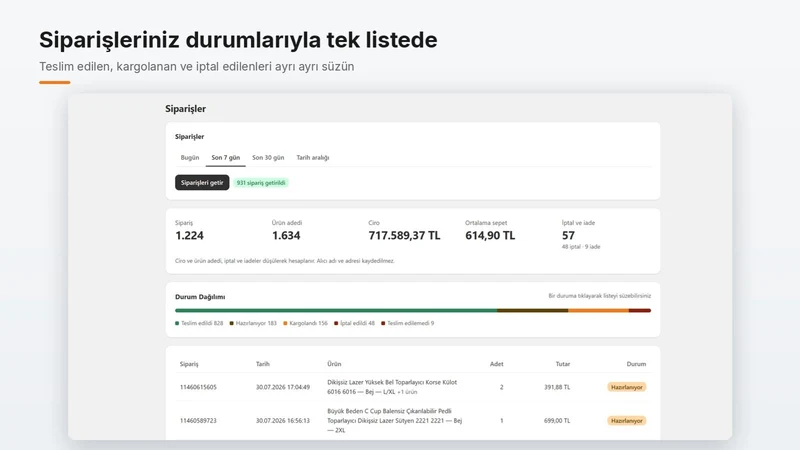
Task: Click dark brown preparing segment of bar
Action: click(533, 310)
